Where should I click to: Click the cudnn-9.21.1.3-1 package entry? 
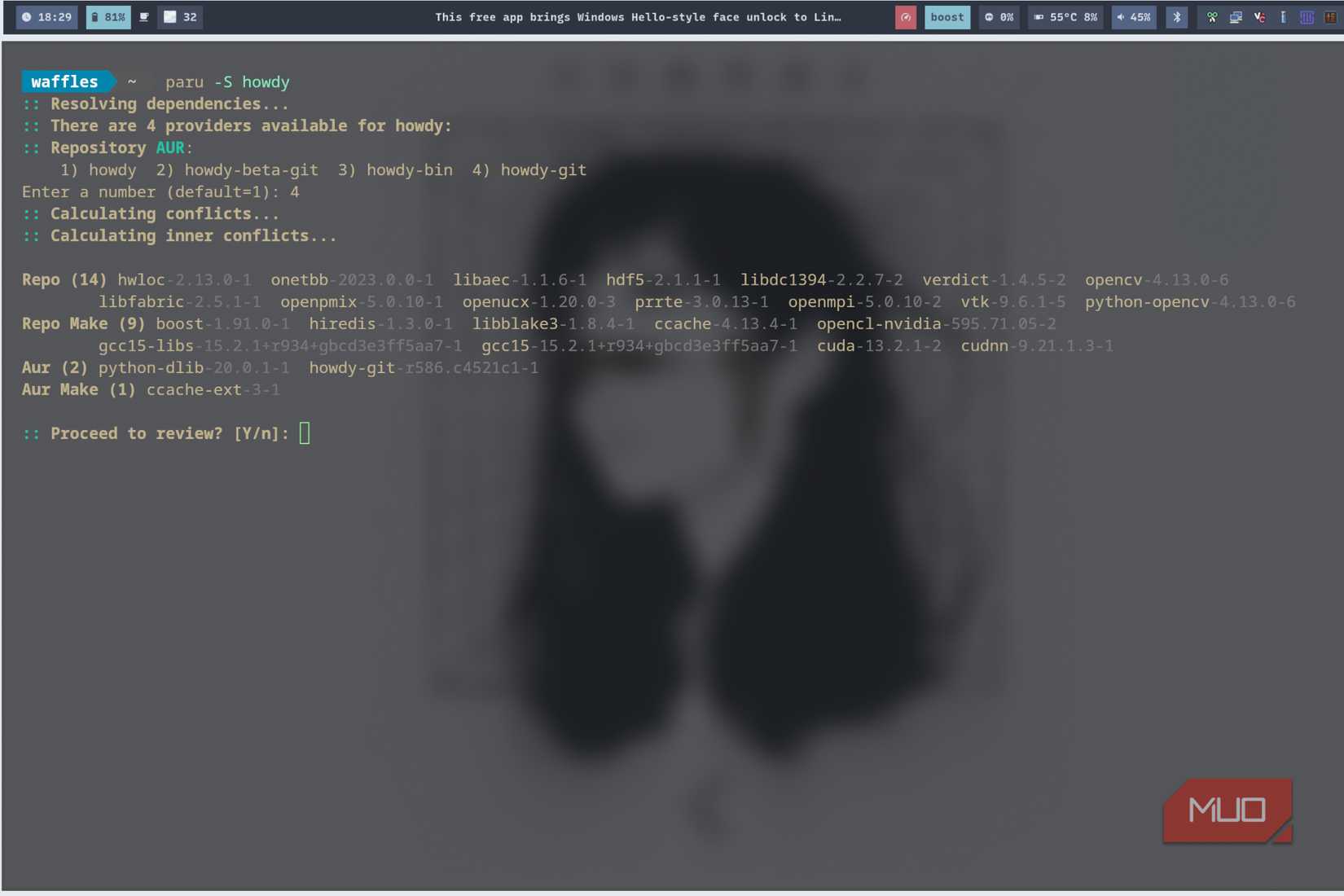click(x=1037, y=346)
